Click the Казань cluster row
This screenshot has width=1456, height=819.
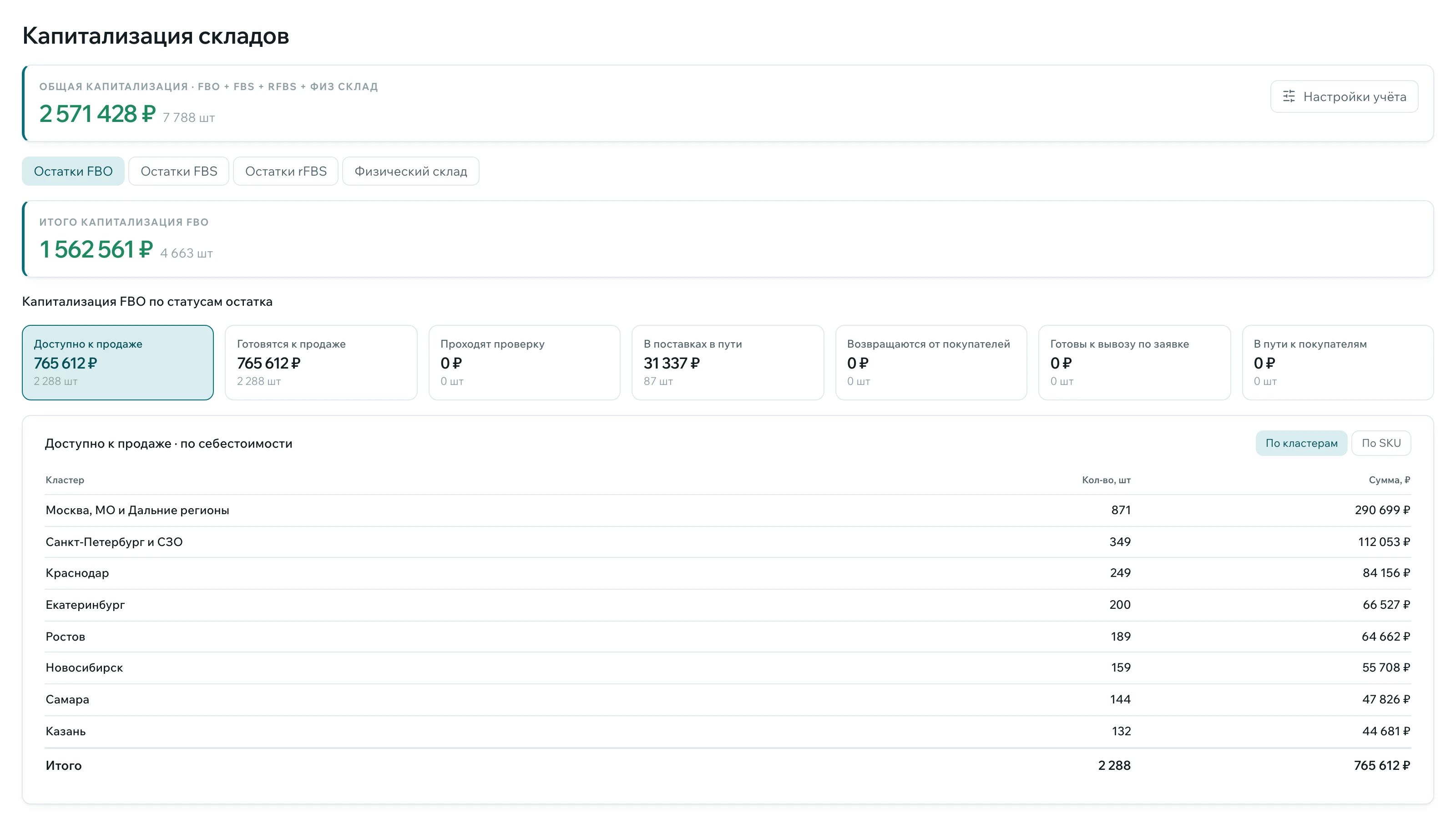coord(728,731)
